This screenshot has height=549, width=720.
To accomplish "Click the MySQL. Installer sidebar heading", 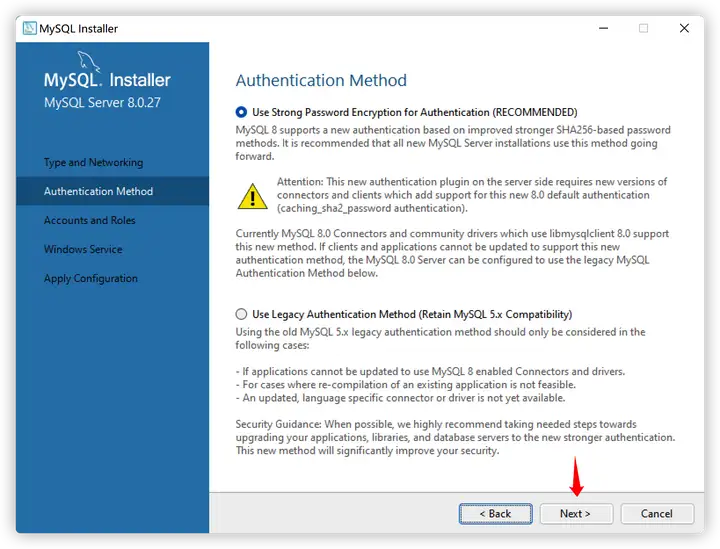I will click(x=107, y=80).
